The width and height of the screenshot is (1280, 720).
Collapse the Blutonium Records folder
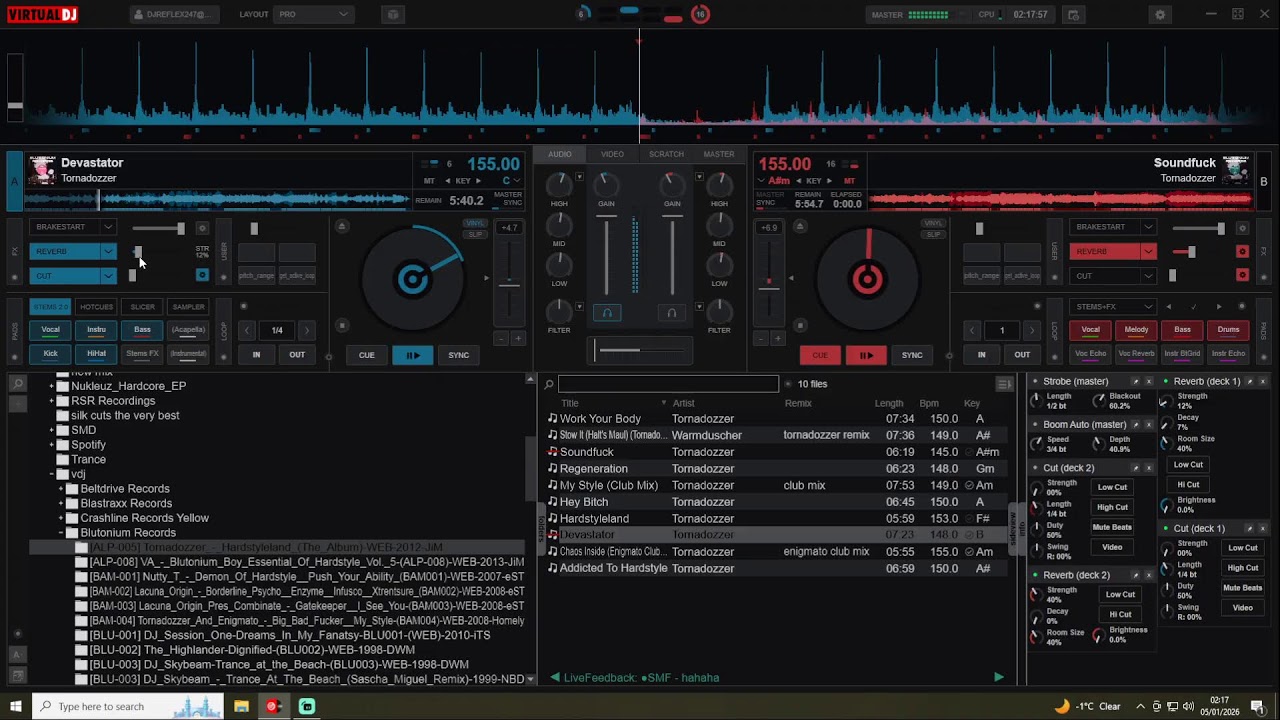click(x=61, y=533)
